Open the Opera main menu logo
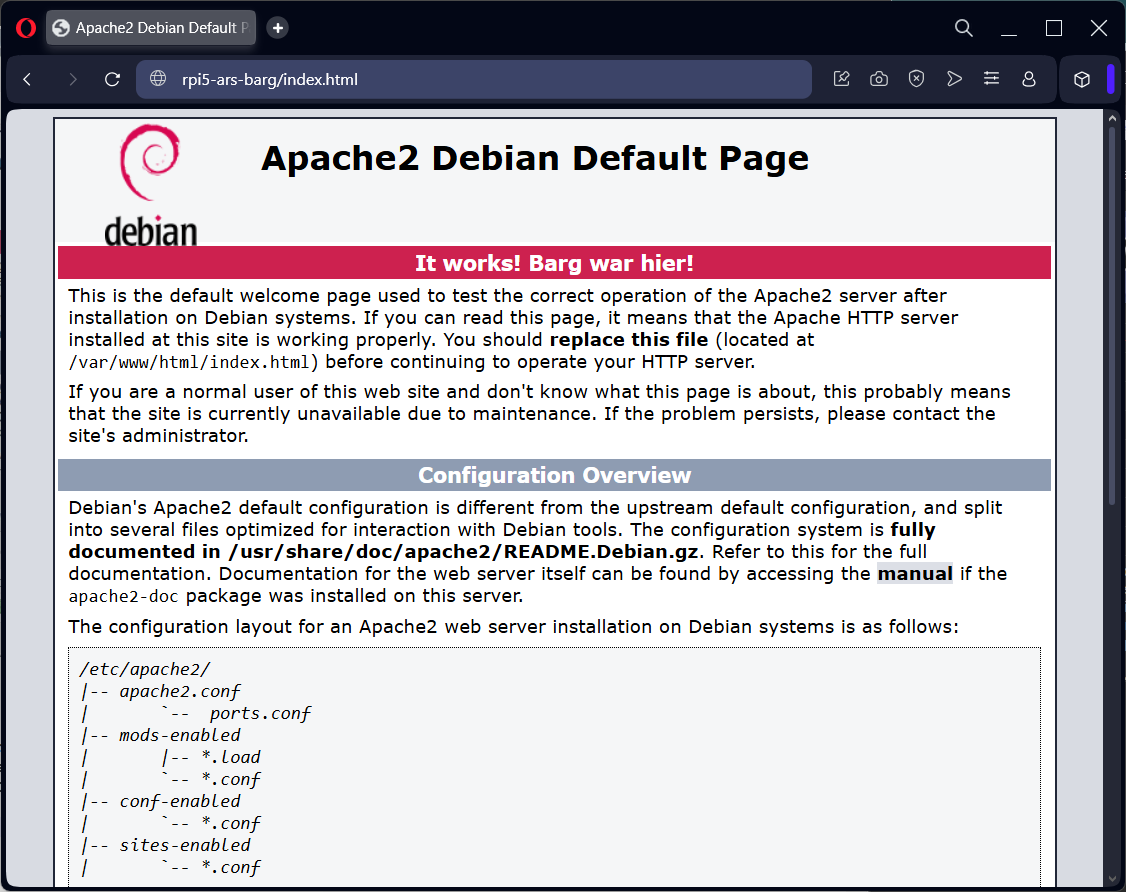Viewport: 1126px width, 892px height. (x=26, y=28)
